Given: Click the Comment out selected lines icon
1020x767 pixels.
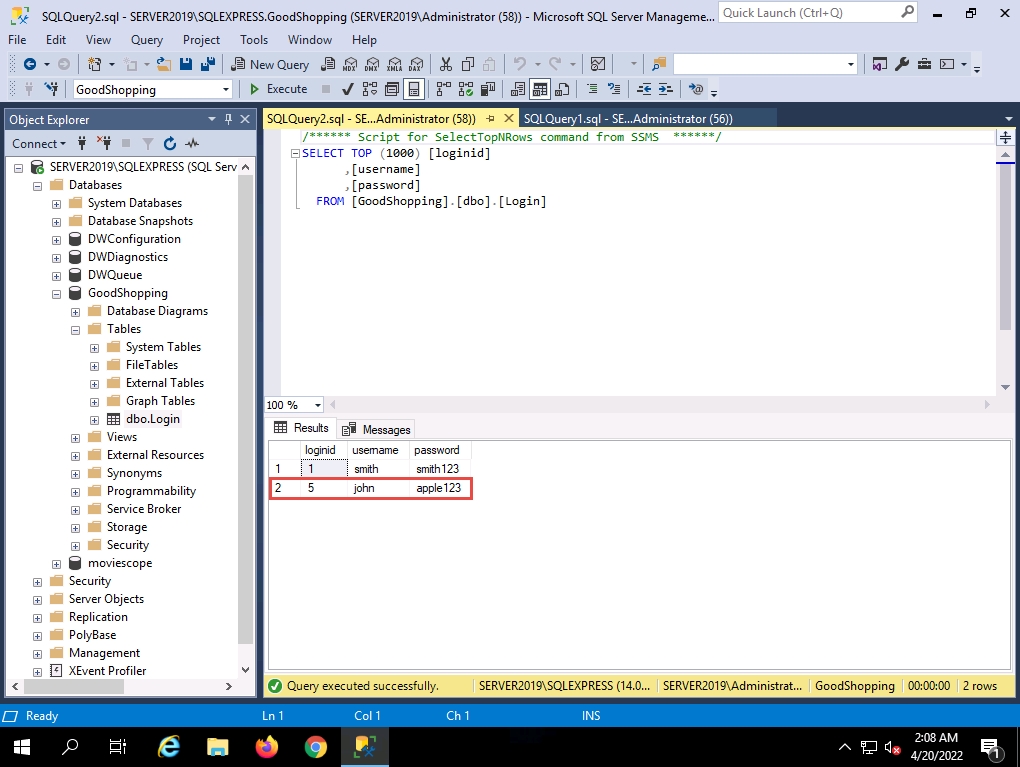Looking at the screenshot, I should click(591, 89).
